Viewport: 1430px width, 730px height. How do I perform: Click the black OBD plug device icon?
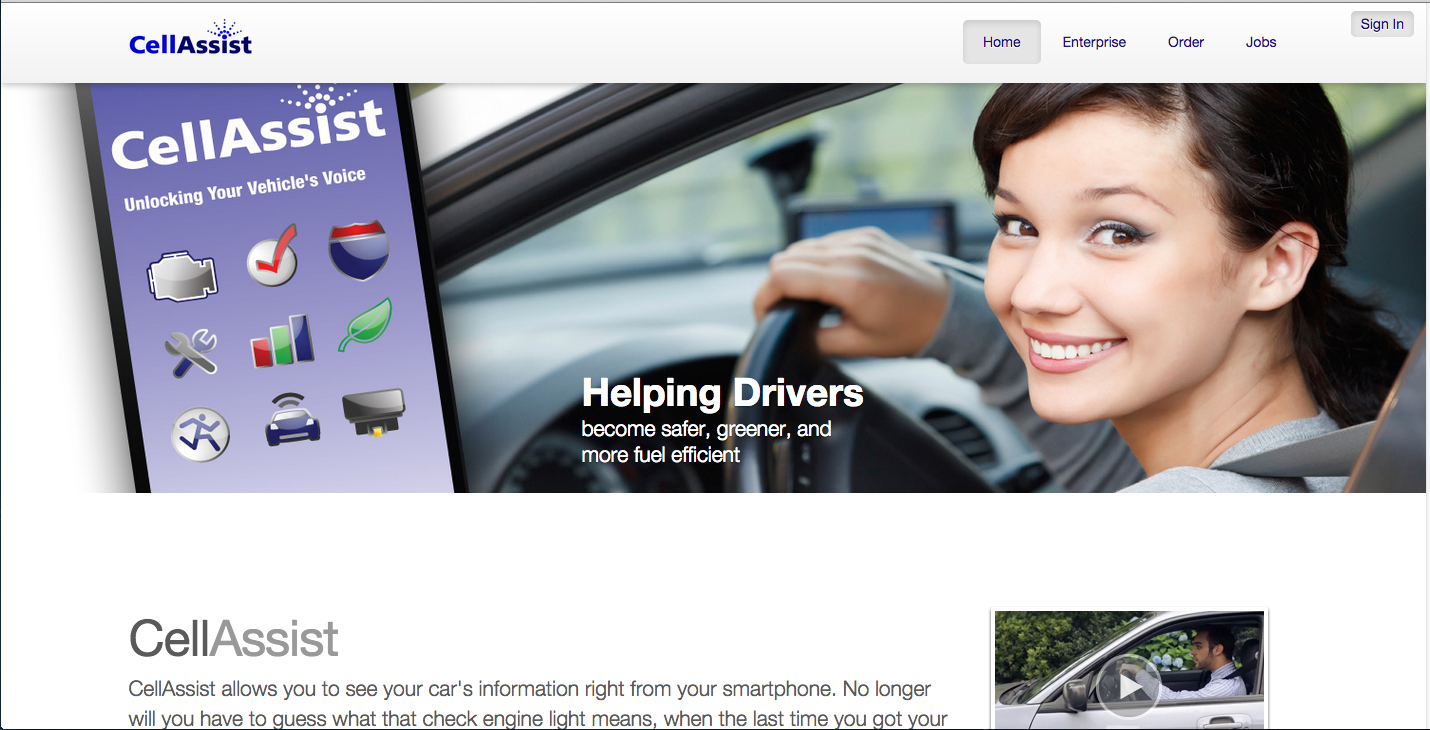tap(373, 412)
